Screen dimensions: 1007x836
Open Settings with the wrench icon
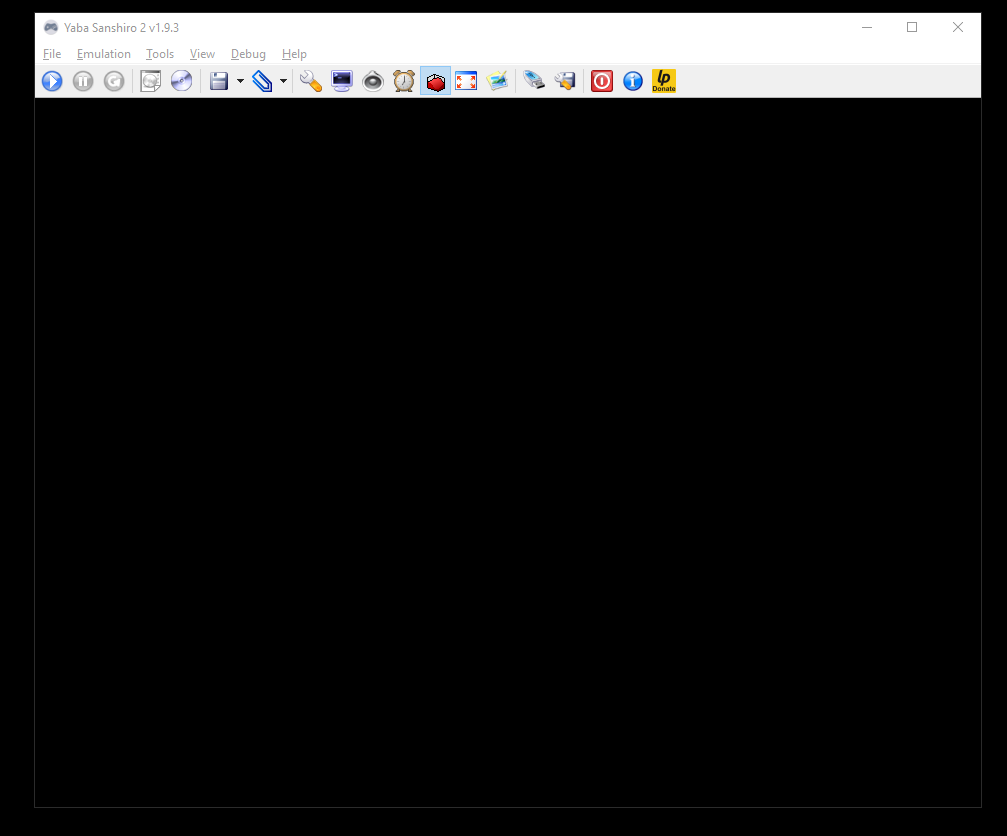[x=311, y=81]
